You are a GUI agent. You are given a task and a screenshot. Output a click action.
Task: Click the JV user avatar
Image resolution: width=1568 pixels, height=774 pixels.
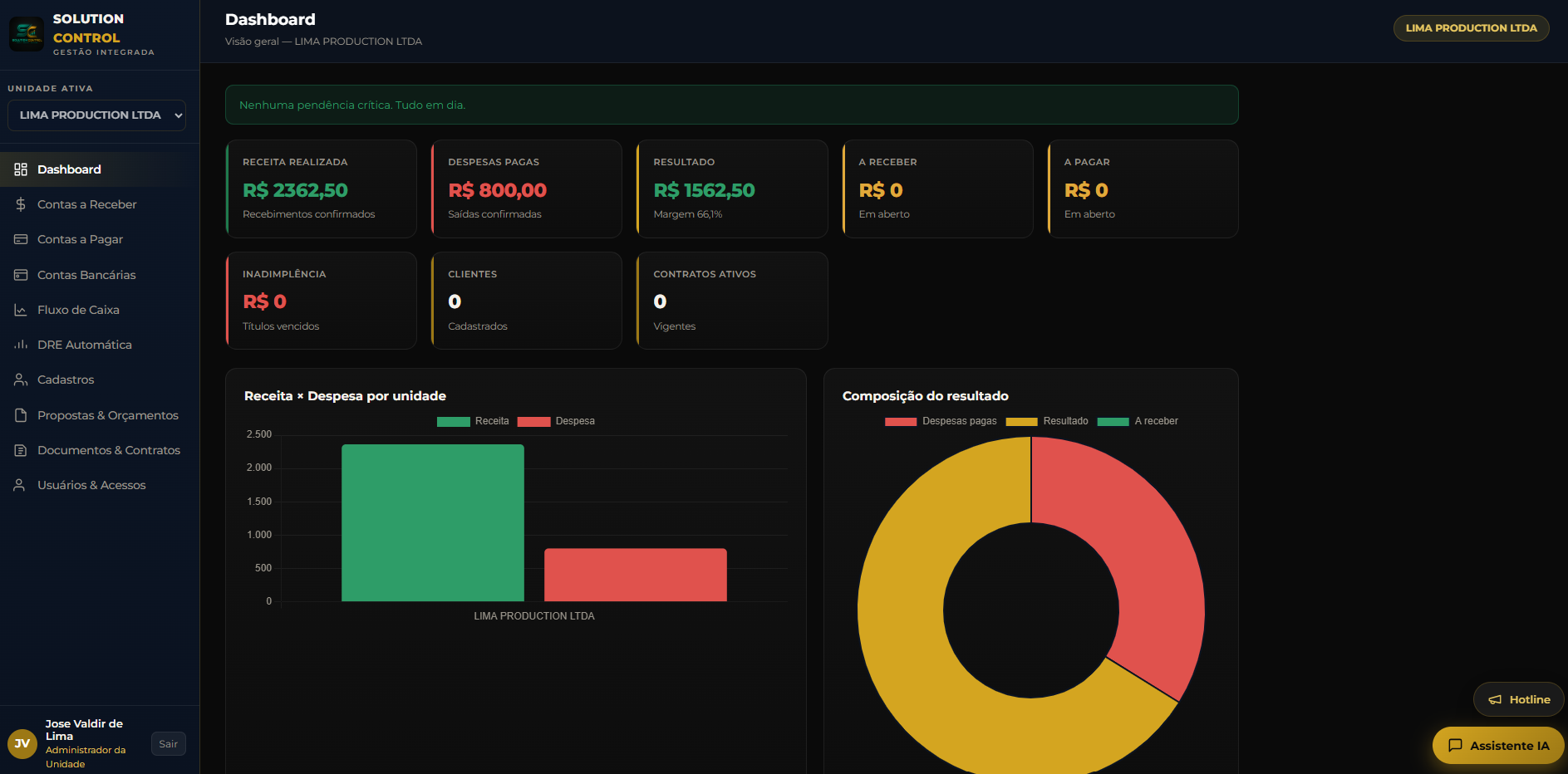click(x=22, y=743)
